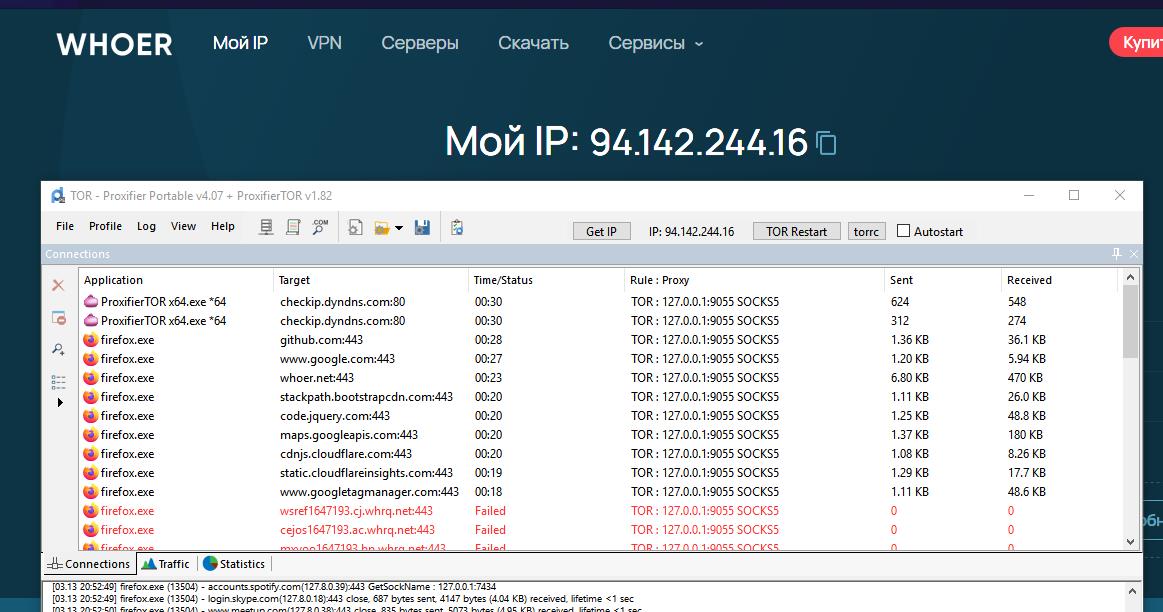Click the save profile floppy disk icon
Viewport: 1163px width, 612px height.
[422, 228]
